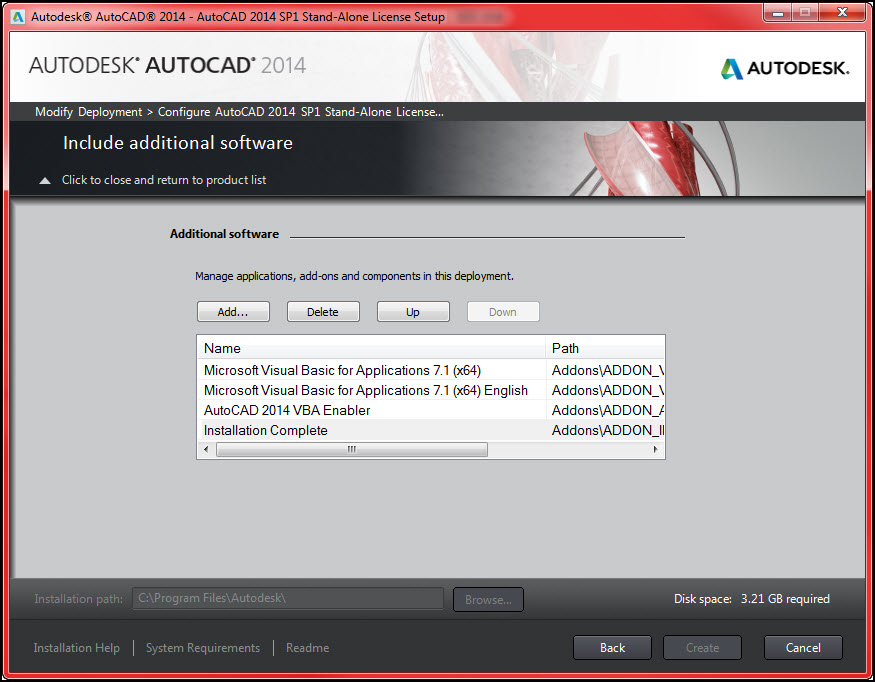Sort list by Path column header
This screenshot has height=682, width=875.
tap(605, 348)
